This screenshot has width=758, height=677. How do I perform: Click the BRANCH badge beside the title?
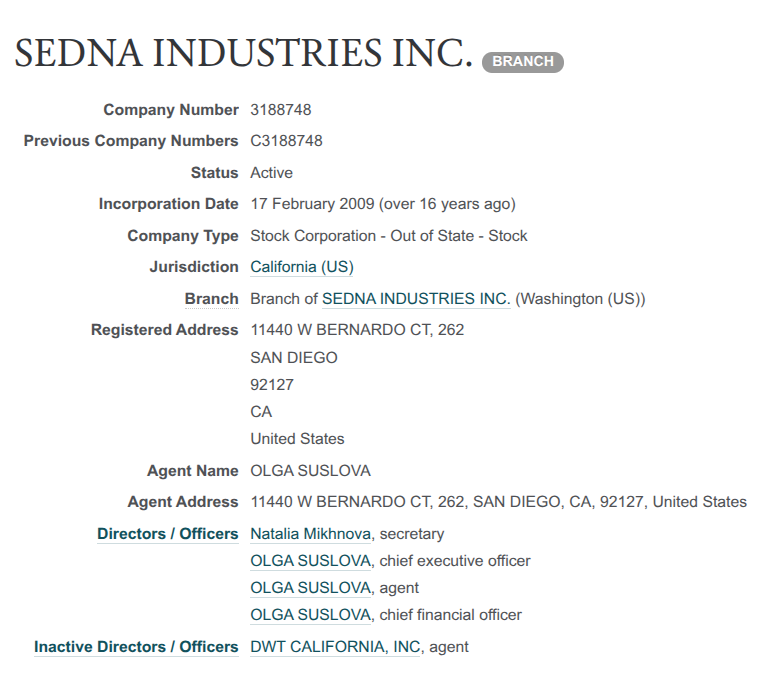tap(522, 62)
